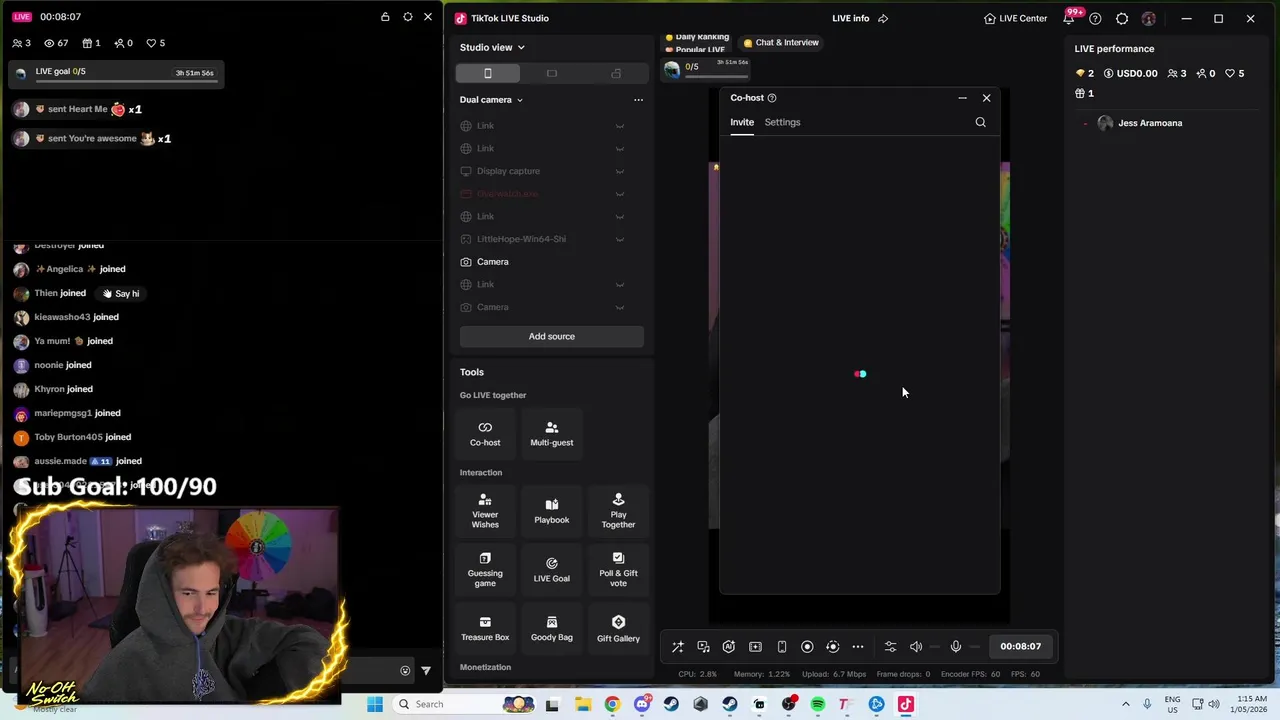Click the replay clip icon
This screenshot has width=1280, height=720.
coord(832,647)
